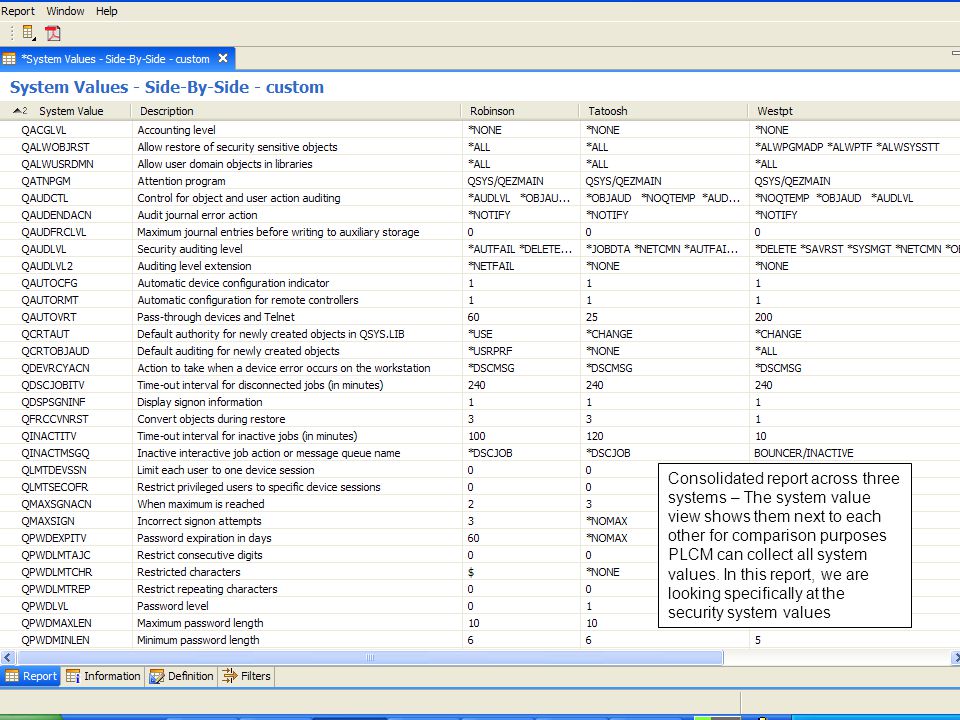
Task: Click the toolbar drag handle dots
Action: (12, 33)
